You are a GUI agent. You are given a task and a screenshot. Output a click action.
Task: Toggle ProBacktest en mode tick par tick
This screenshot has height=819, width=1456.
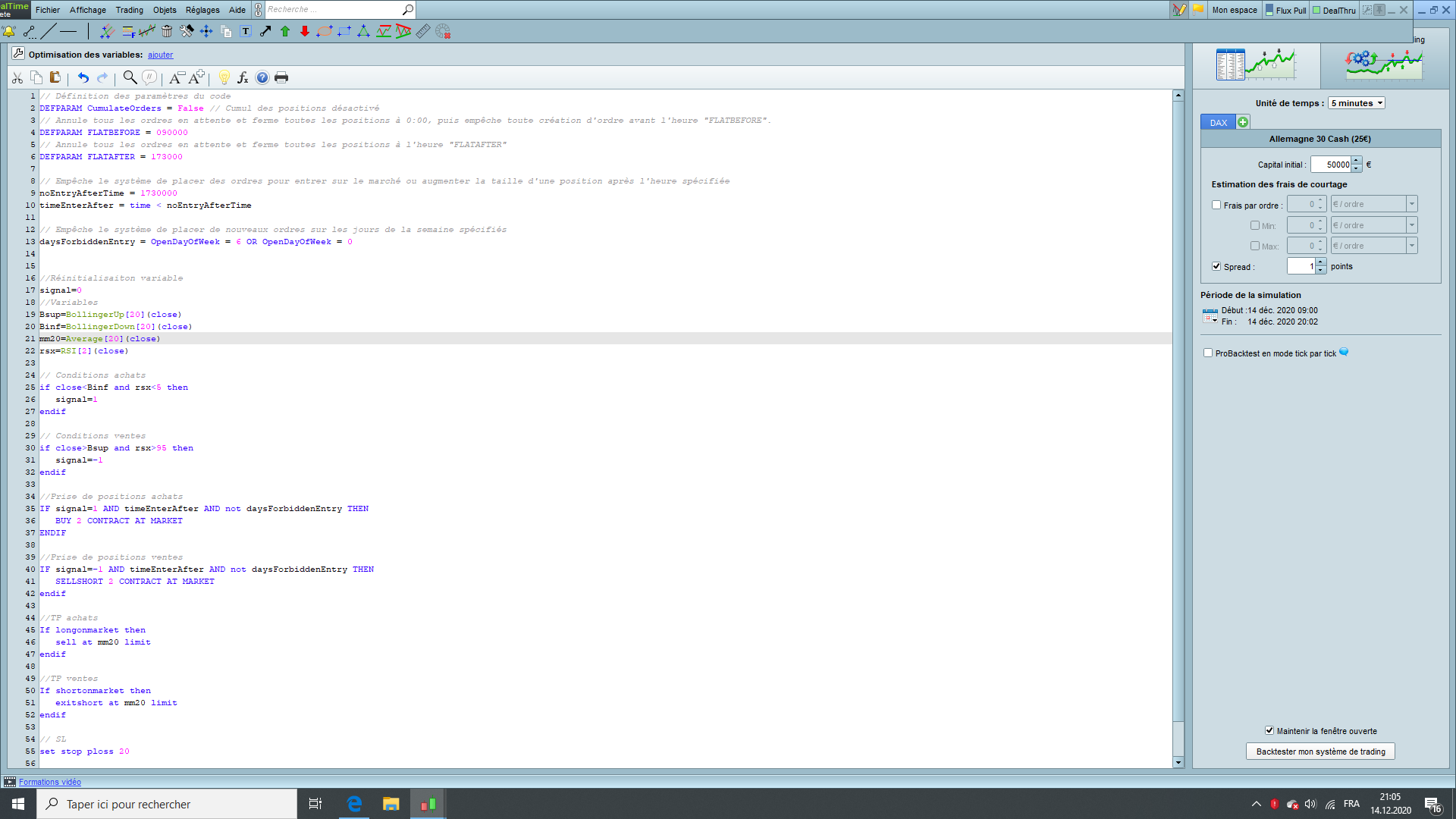(1208, 353)
